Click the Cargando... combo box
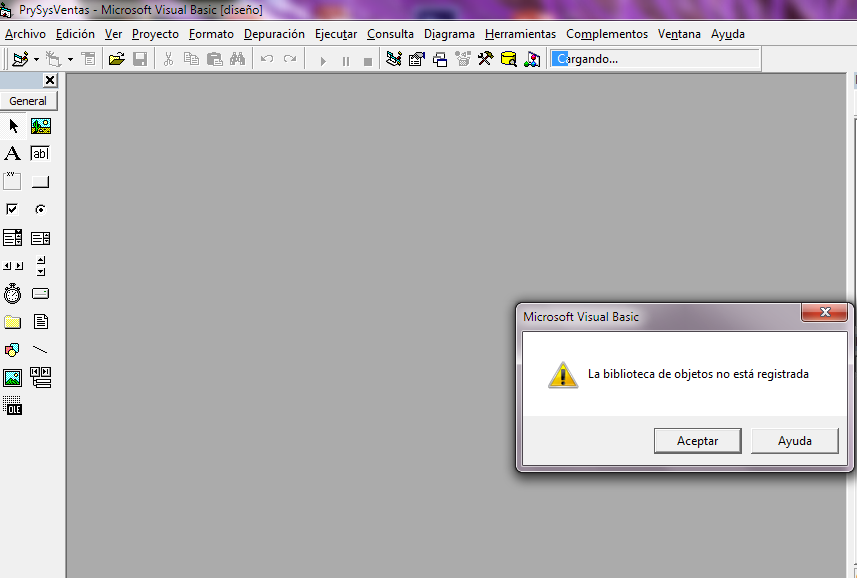Viewport: 857px width, 578px height. point(655,58)
